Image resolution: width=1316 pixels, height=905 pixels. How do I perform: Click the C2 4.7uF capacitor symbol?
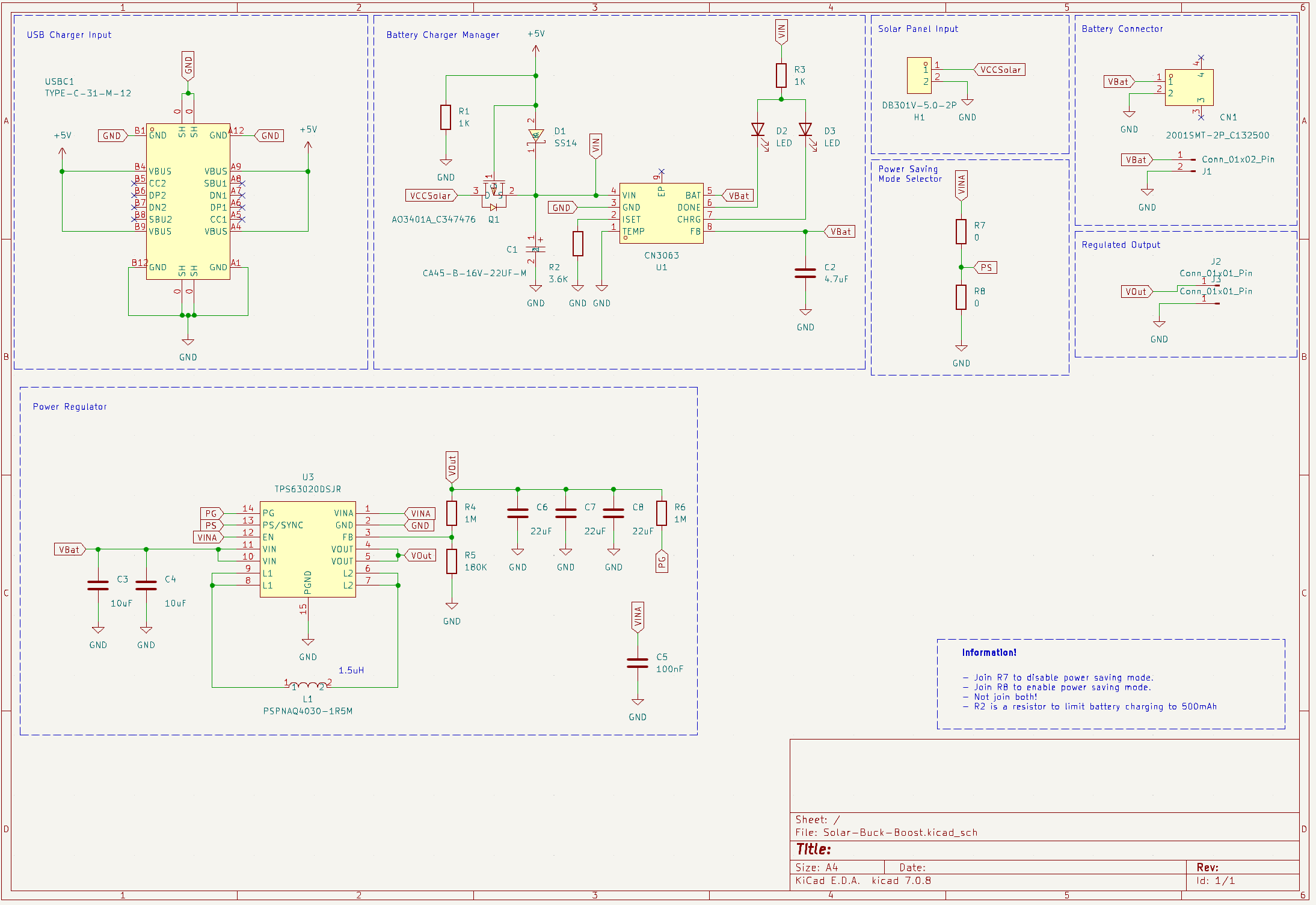tap(805, 273)
